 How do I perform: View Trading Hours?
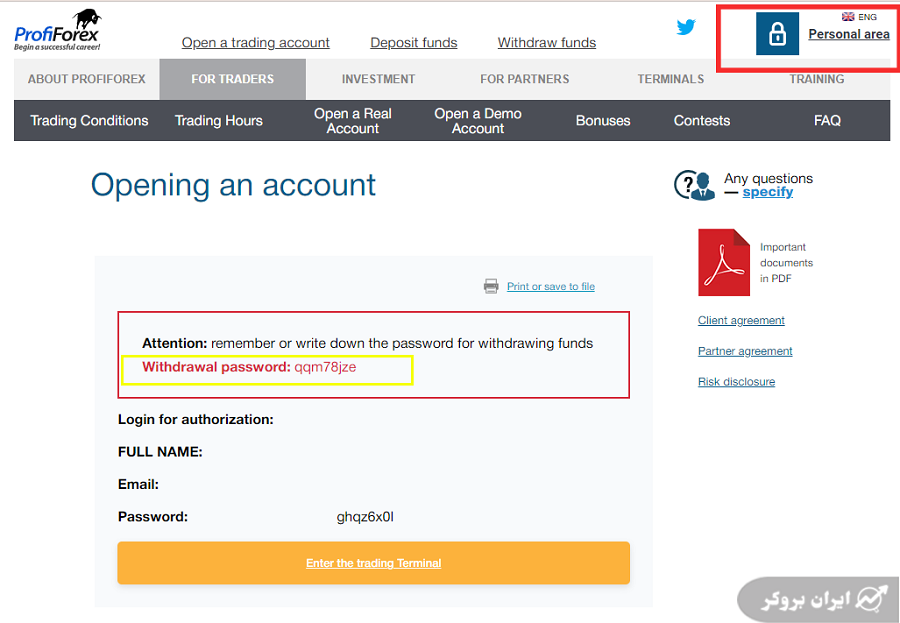coord(219,121)
